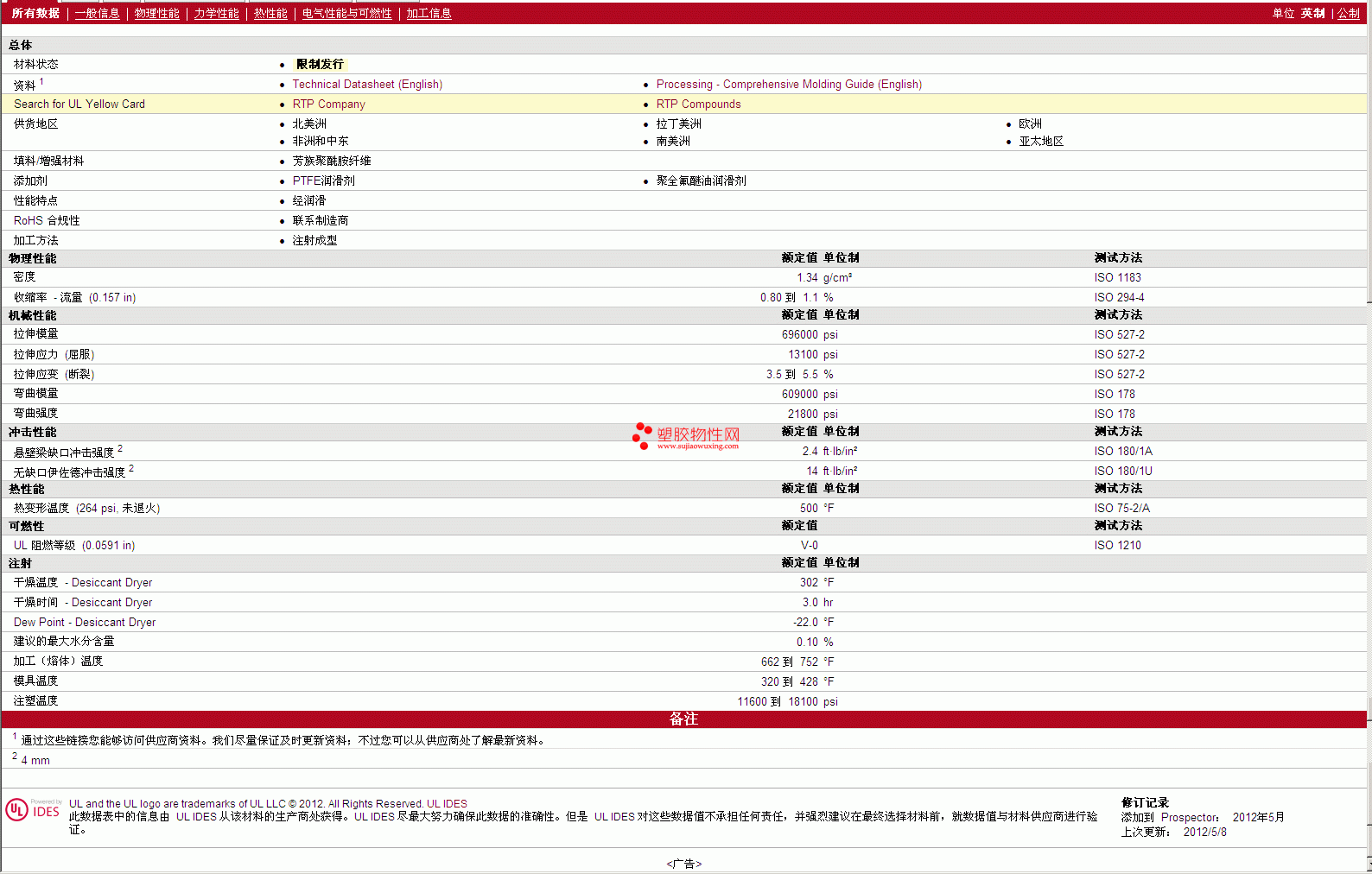The height and width of the screenshot is (874, 1372).
Task: Click the 物理性能 section header
Action: tap(32, 258)
